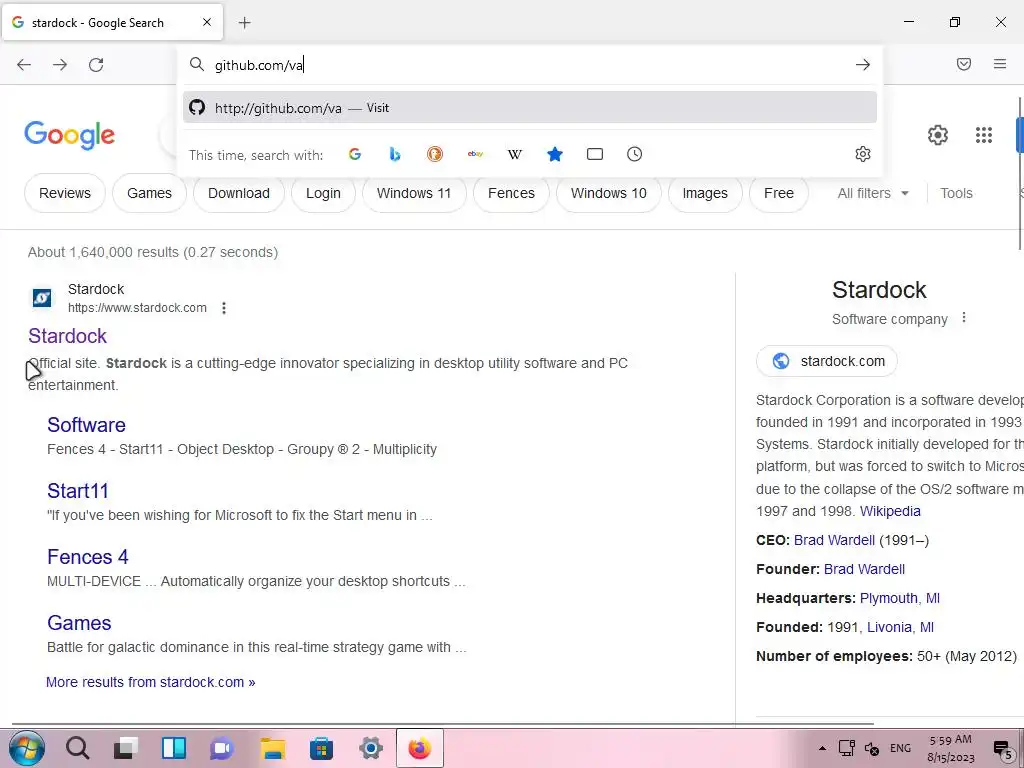Viewport: 1024px width, 768px height.
Task: Open the Software sitelink
Action: point(86,424)
